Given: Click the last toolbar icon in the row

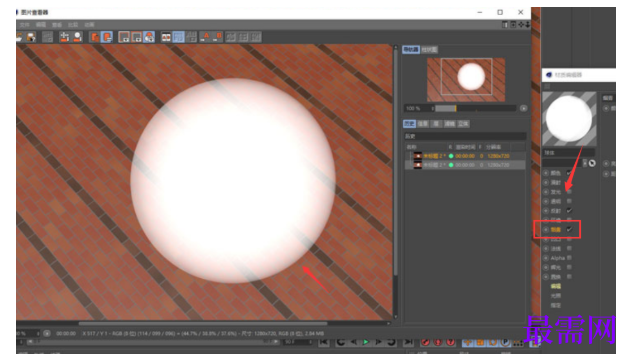Looking at the screenshot, I should [256, 37].
